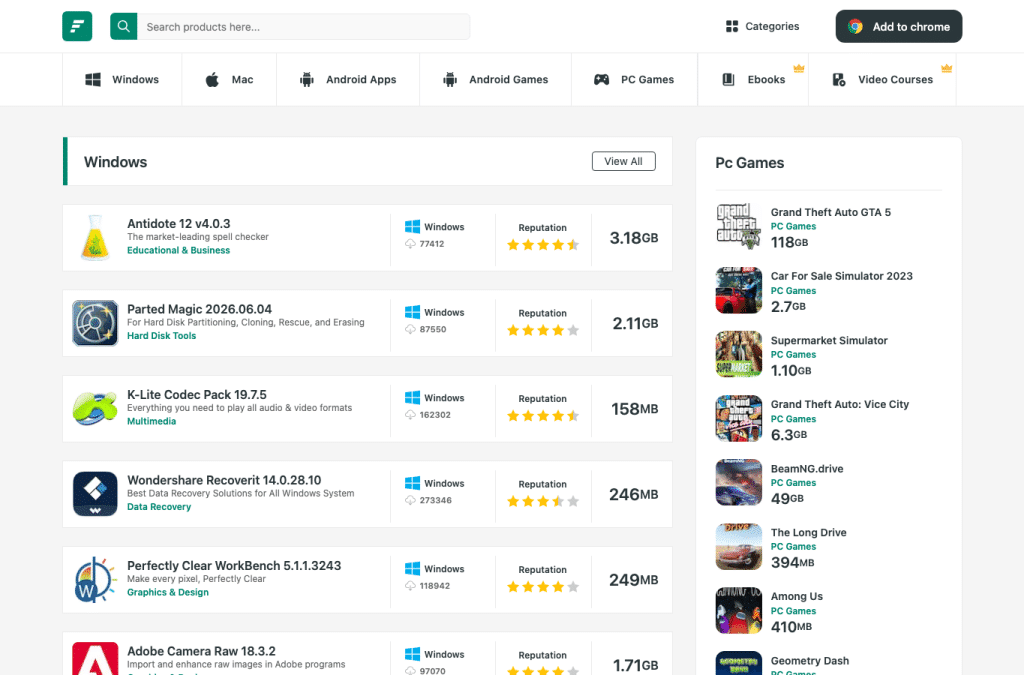Open the The Long Drive title
Viewport: 1024px width, 675px height.
[x=808, y=533]
